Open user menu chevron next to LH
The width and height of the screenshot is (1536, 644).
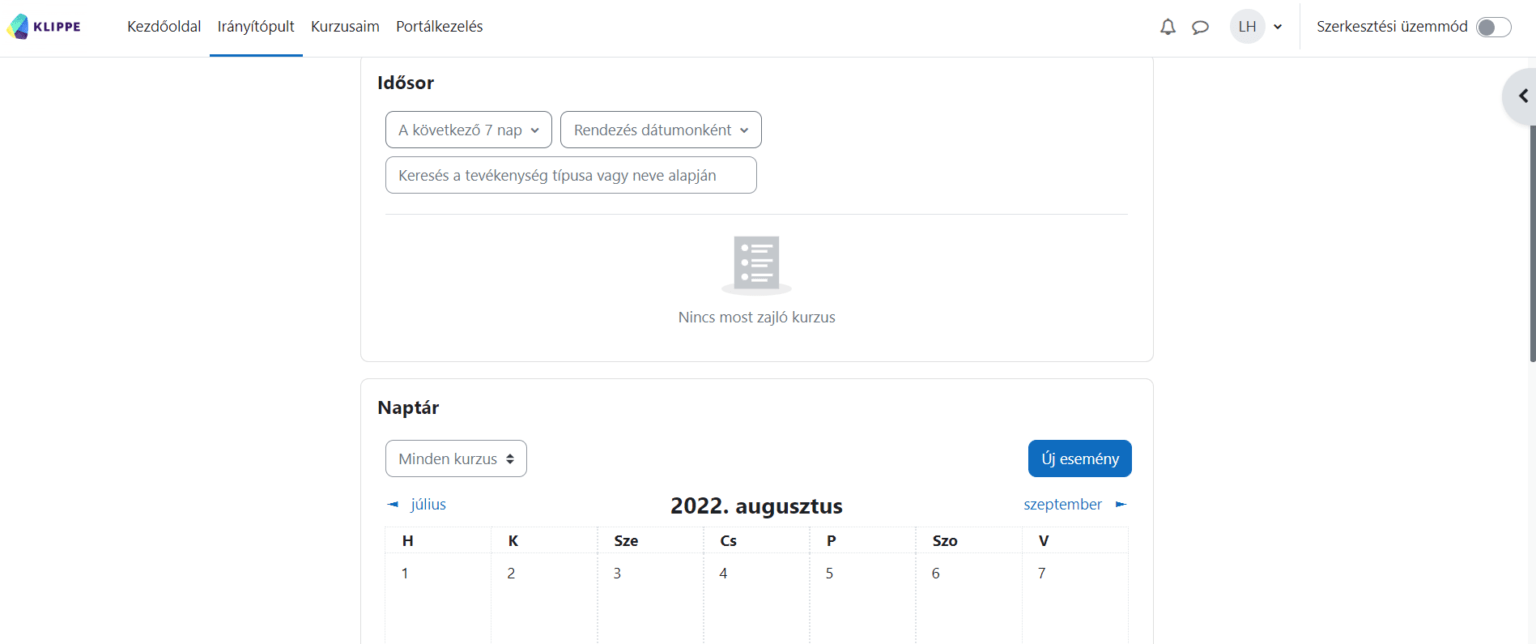point(1278,27)
